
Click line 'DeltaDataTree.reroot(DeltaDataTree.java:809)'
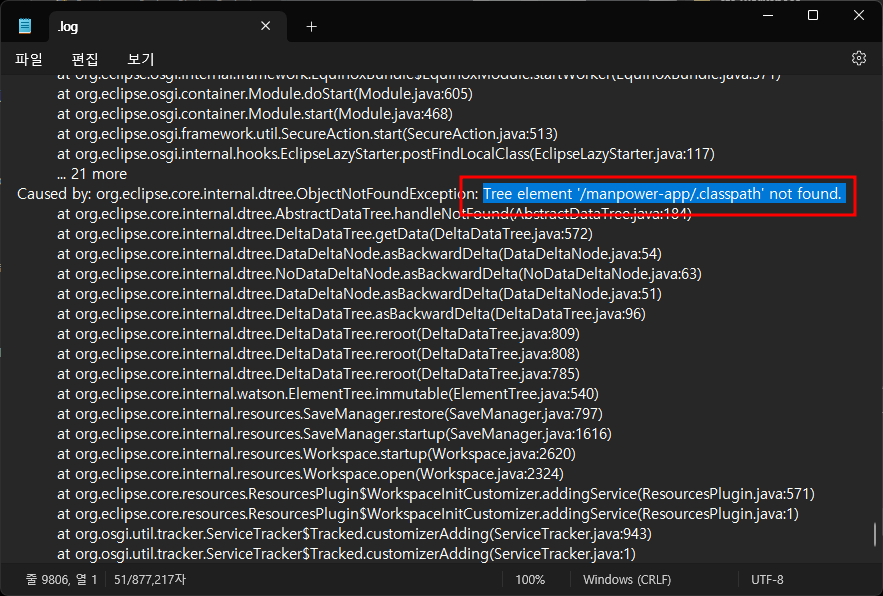point(318,334)
